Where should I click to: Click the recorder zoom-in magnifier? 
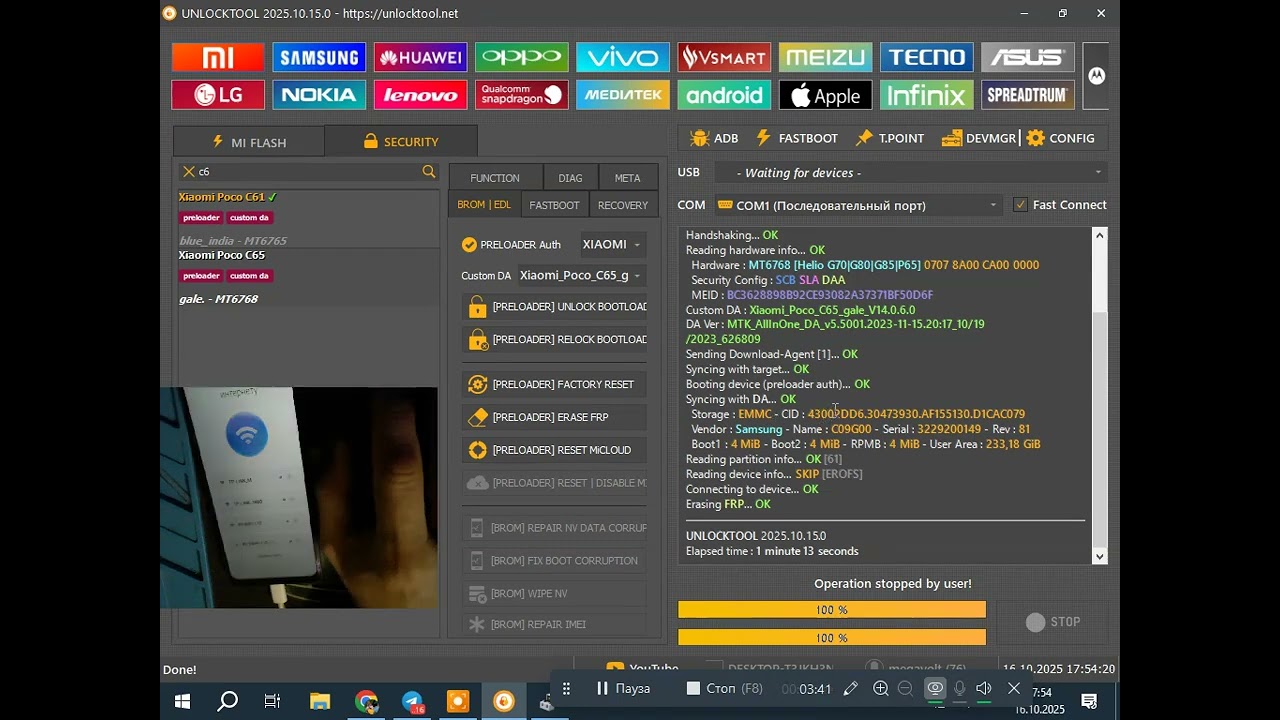pos(880,688)
